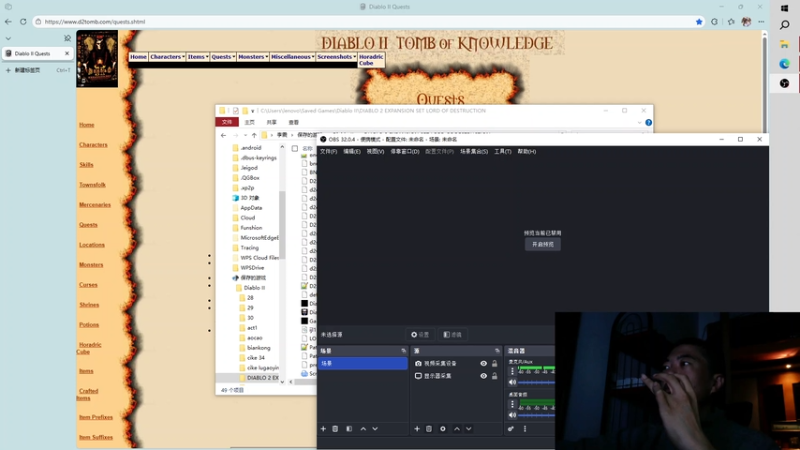This screenshot has width=800, height=450.
Task: Open the OBS 文件(F) menu
Action: tap(328, 152)
